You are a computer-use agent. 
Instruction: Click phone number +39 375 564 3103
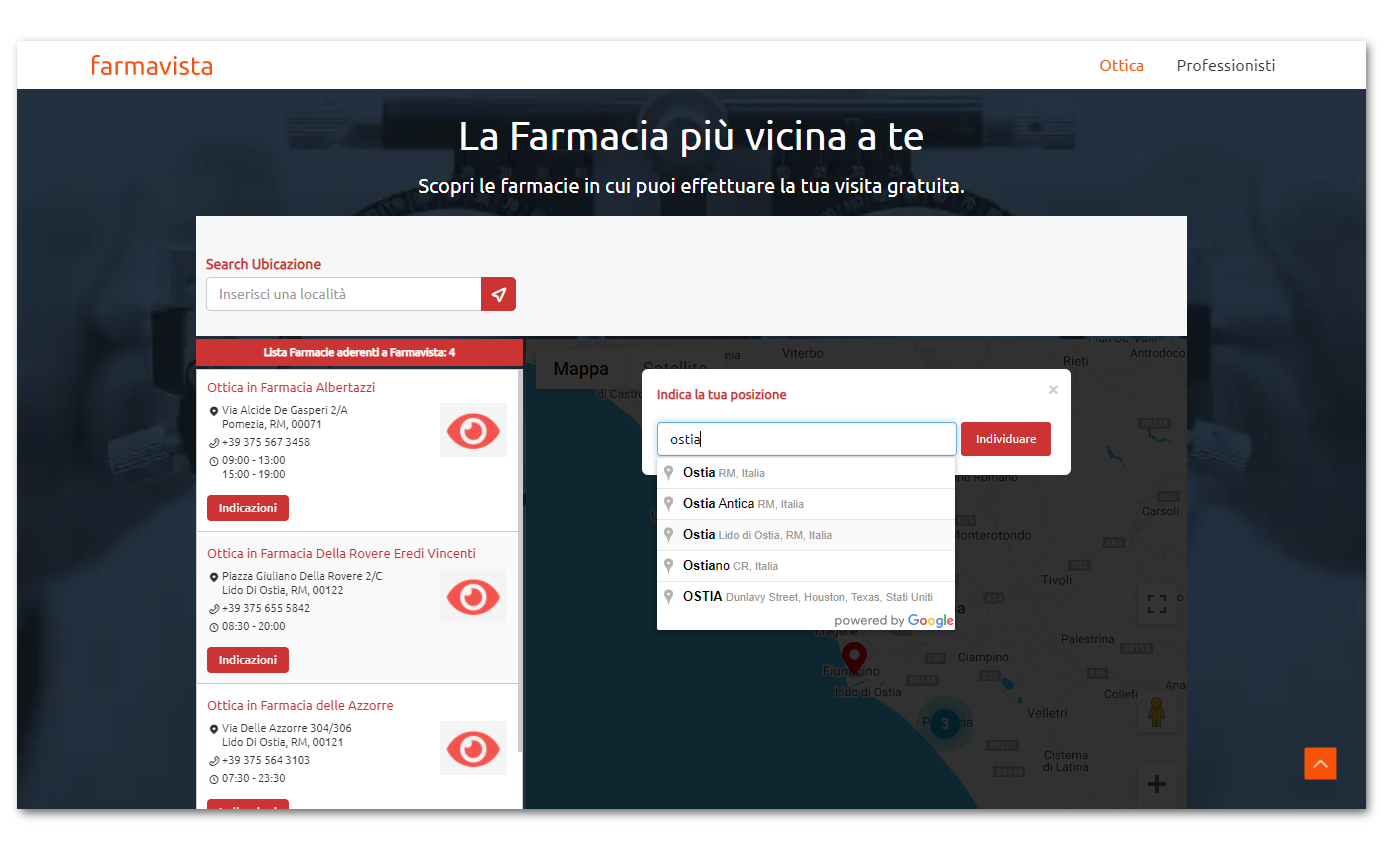click(265, 760)
